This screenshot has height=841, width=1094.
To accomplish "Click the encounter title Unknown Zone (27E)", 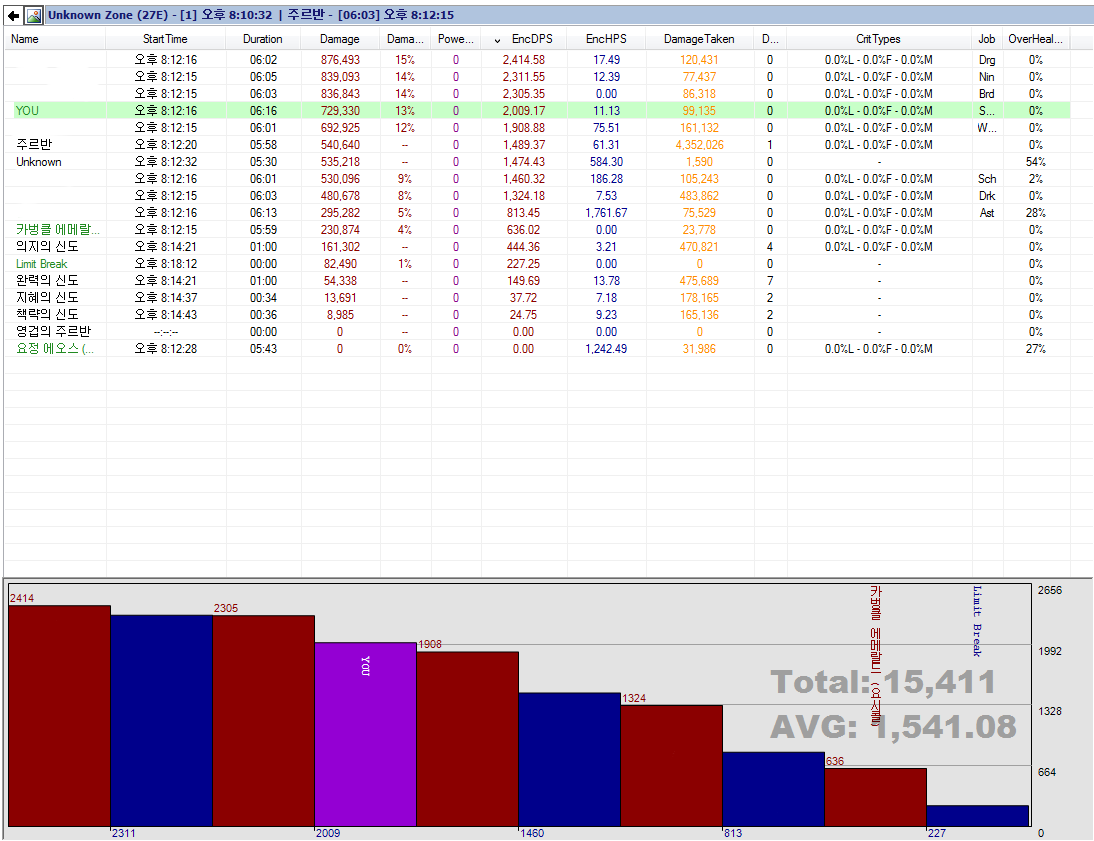I will tap(108, 15).
